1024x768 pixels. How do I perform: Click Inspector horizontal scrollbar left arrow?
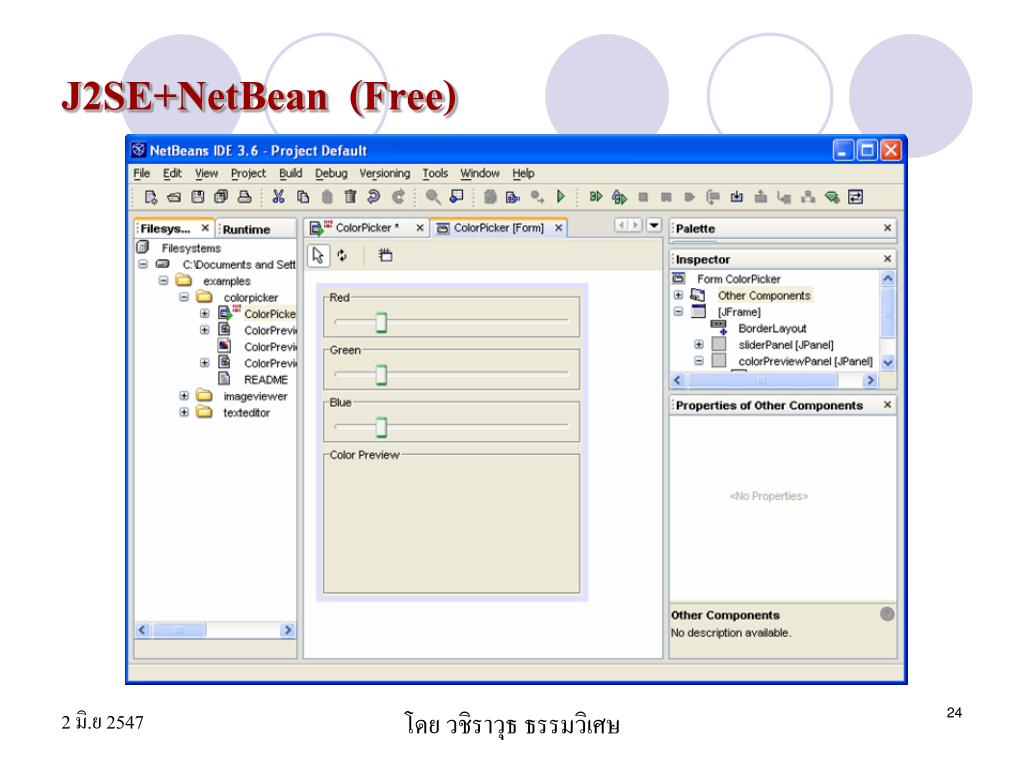pyautogui.click(x=677, y=380)
